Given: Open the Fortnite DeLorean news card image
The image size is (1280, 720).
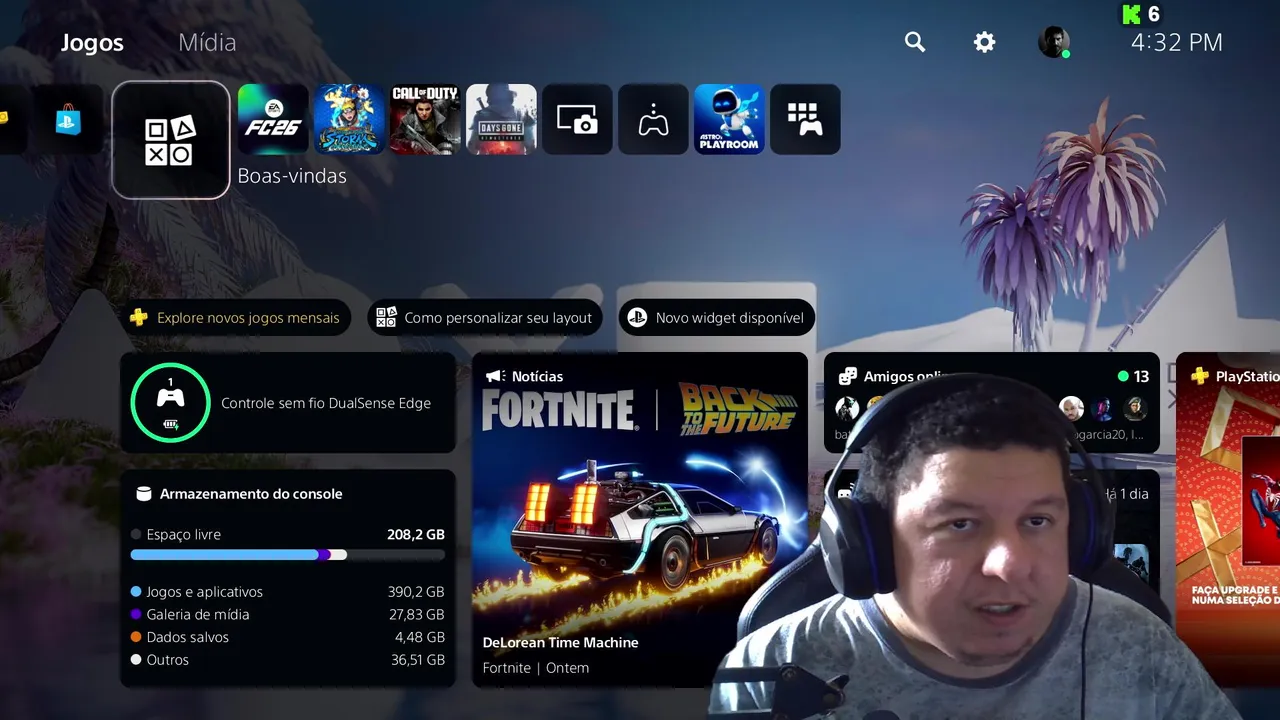Looking at the screenshot, I should point(640,520).
